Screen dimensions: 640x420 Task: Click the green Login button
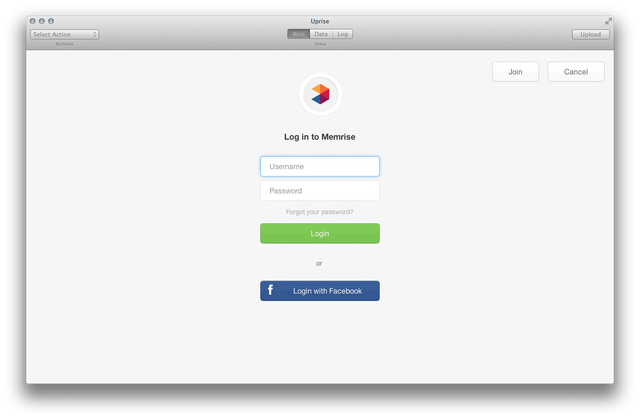(320, 233)
